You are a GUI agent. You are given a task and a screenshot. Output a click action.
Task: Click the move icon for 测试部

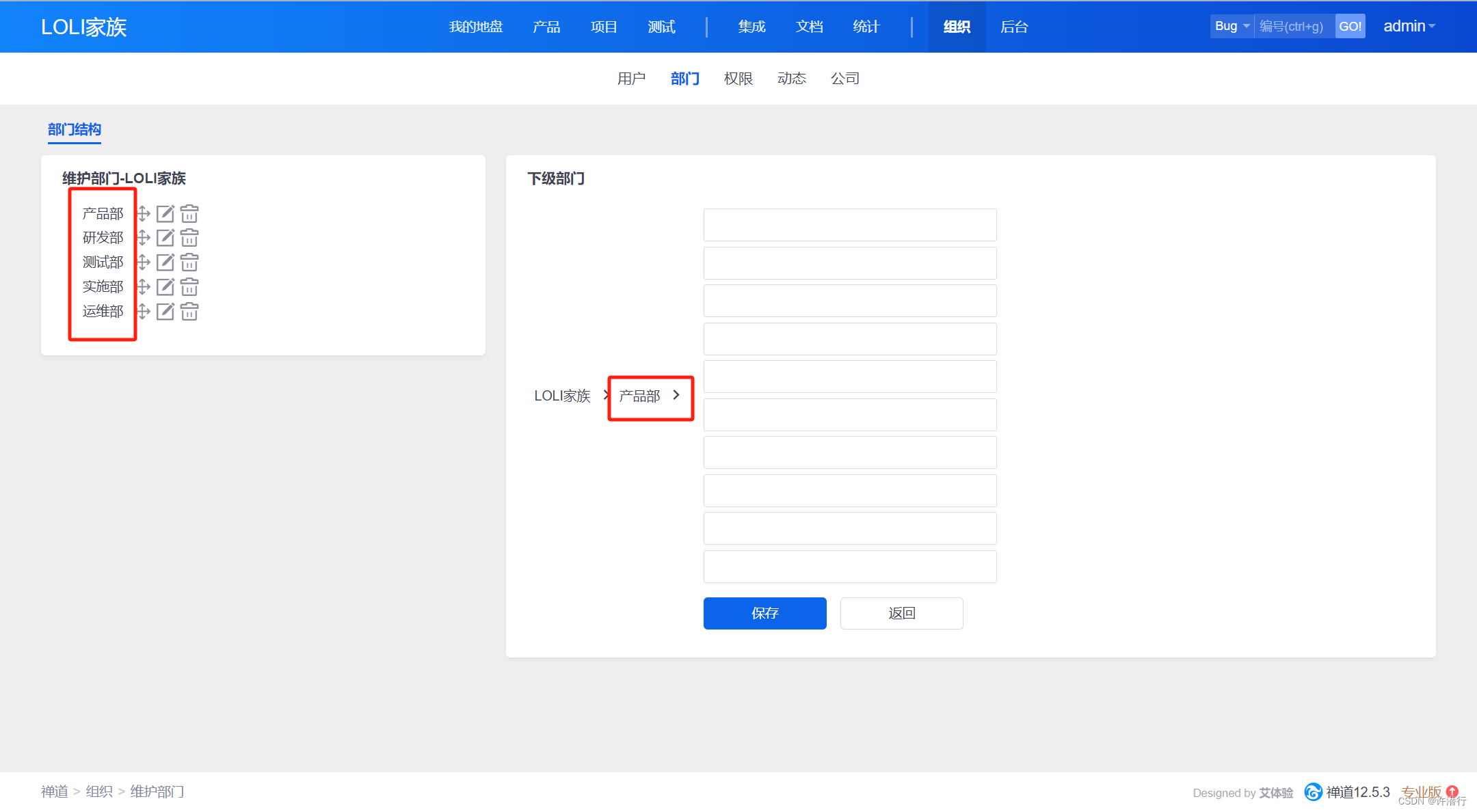144,262
